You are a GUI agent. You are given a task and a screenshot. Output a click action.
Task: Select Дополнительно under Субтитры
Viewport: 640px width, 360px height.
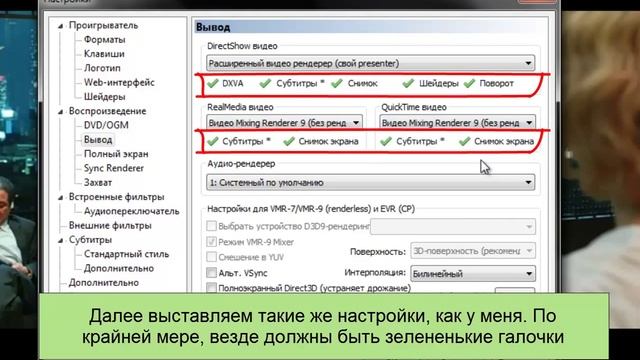[x=119, y=268]
